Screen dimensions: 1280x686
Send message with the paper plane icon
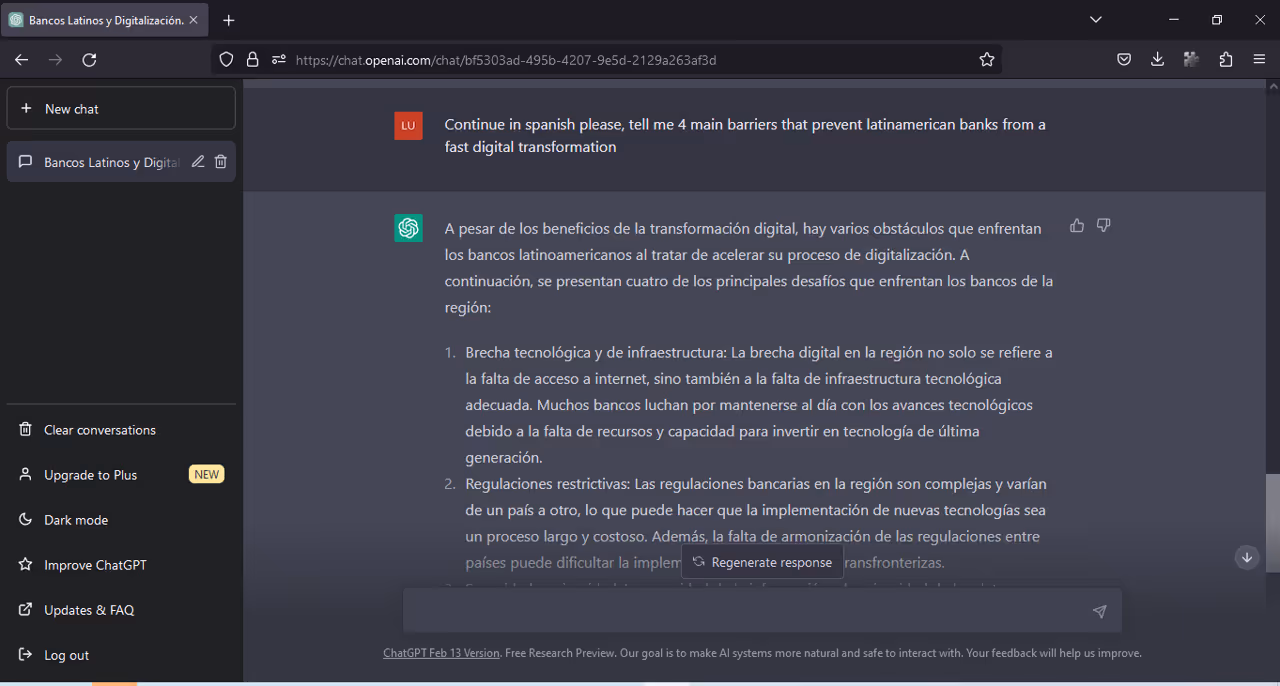pos(1099,611)
